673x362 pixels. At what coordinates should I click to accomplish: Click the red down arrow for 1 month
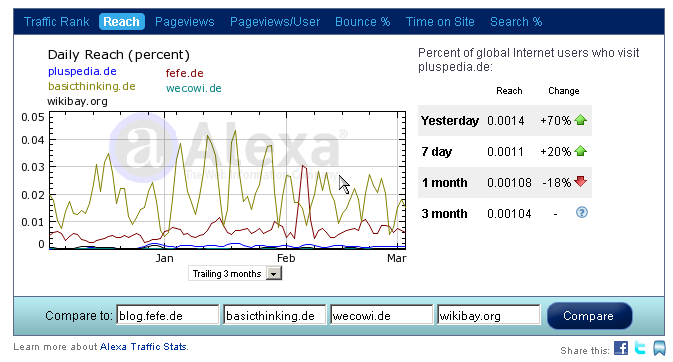(x=581, y=181)
